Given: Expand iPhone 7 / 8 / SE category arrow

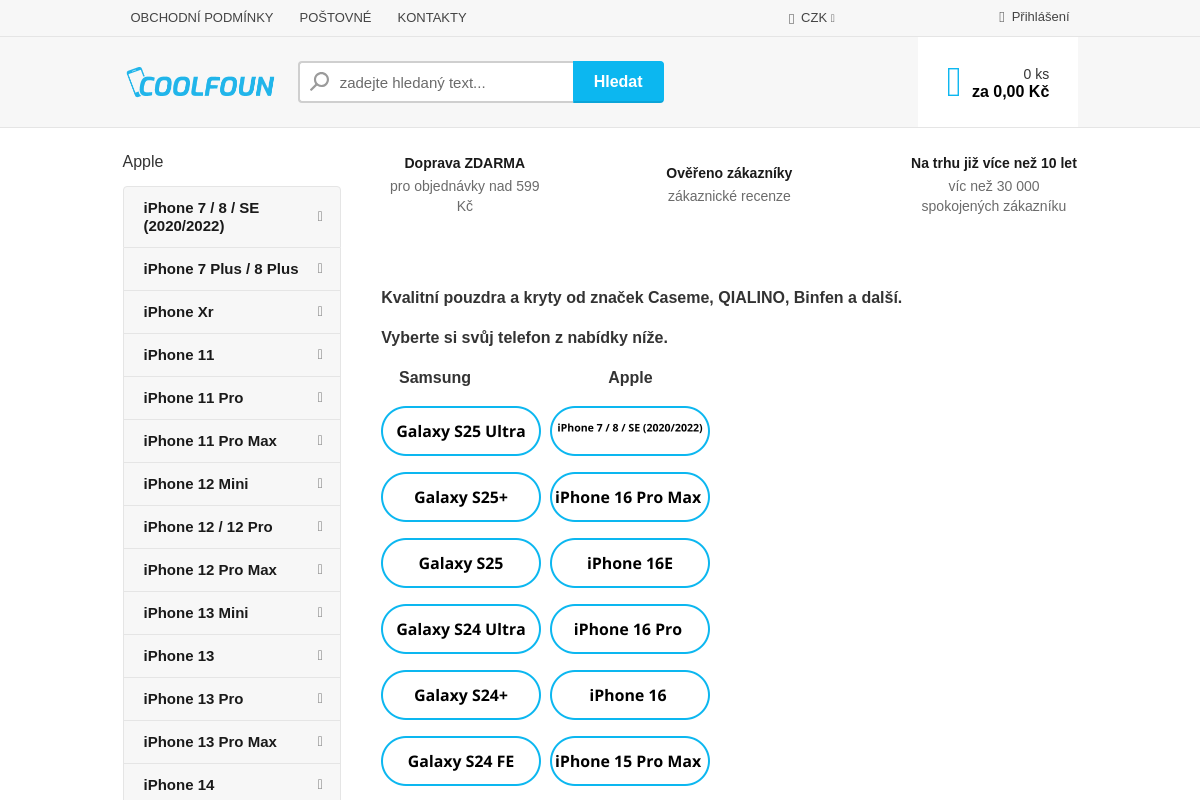Looking at the screenshot, I should [320, 217].
